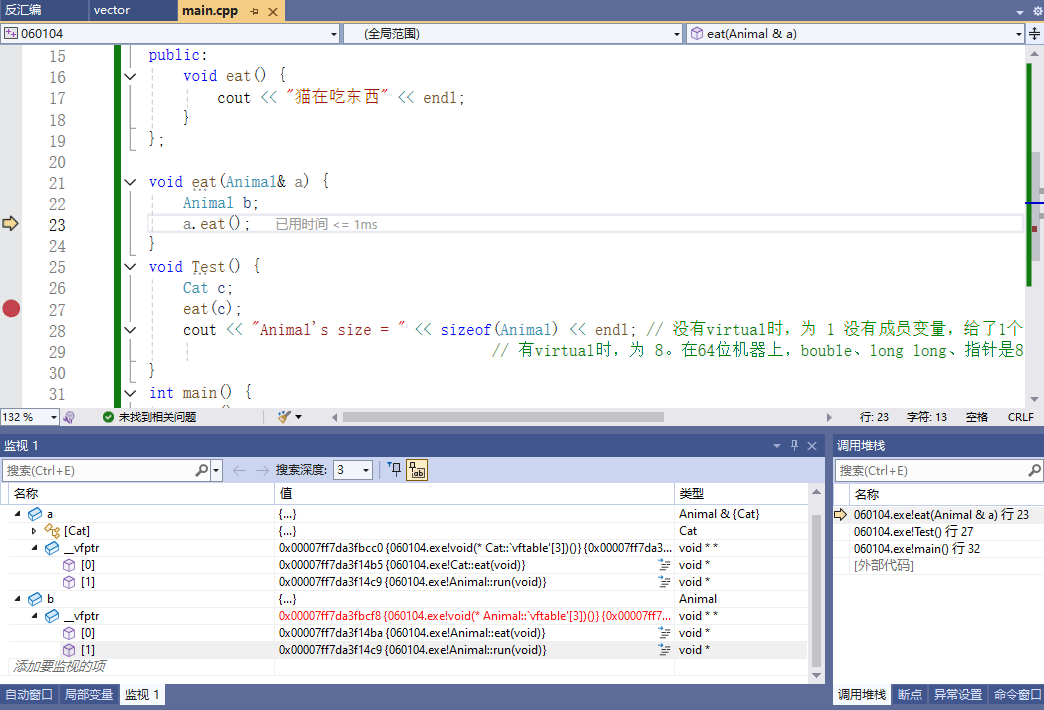Click the split editor window icon
Image resolution: width=1044 pixels, height=710 pixels.
tap(1035, 33)
